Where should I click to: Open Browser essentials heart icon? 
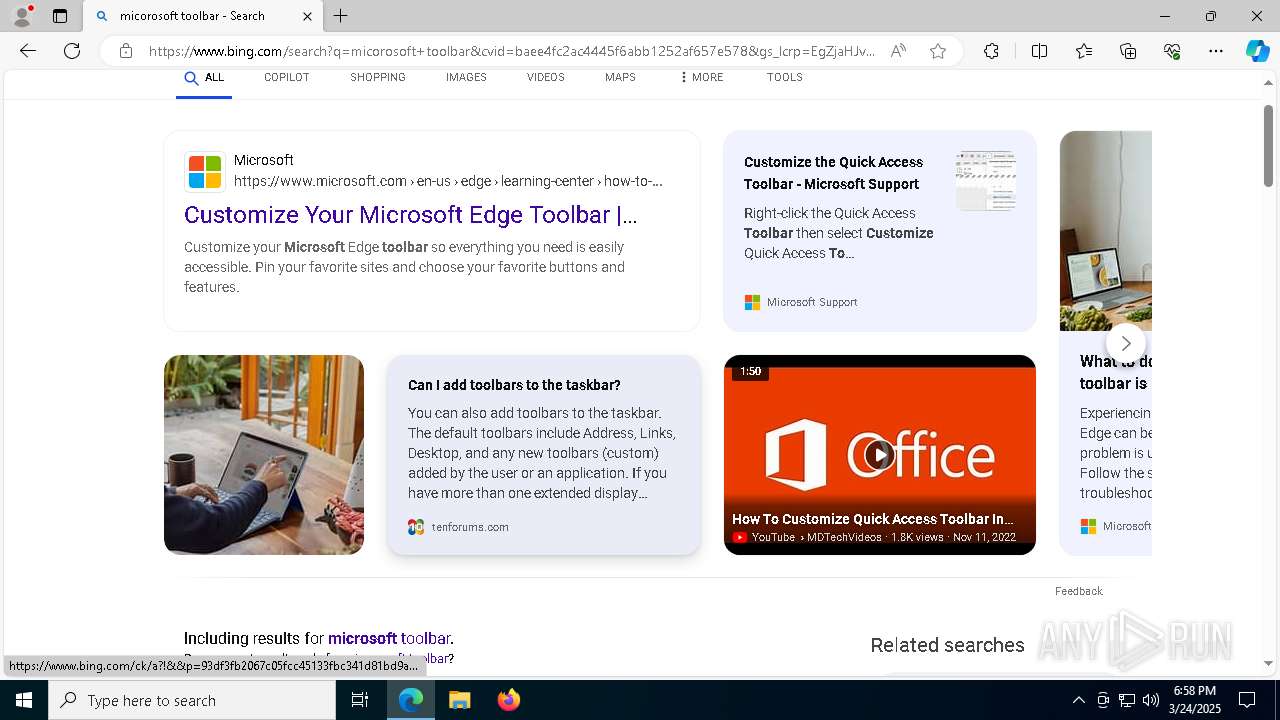click(x=1172, y=51)
